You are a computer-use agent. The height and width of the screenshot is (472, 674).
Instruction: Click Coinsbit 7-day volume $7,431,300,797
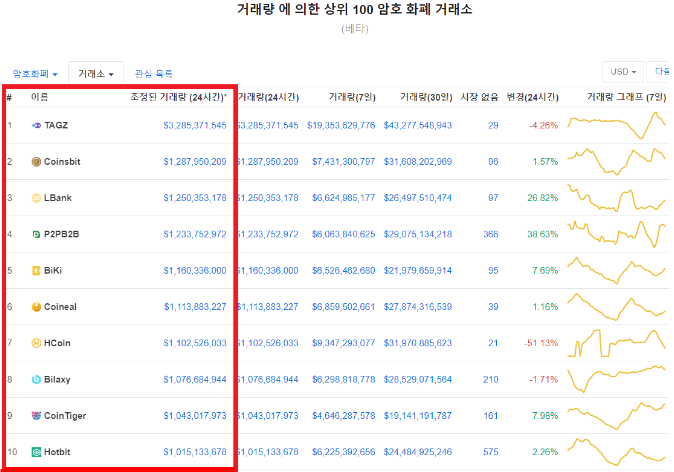tap(343, 162)
